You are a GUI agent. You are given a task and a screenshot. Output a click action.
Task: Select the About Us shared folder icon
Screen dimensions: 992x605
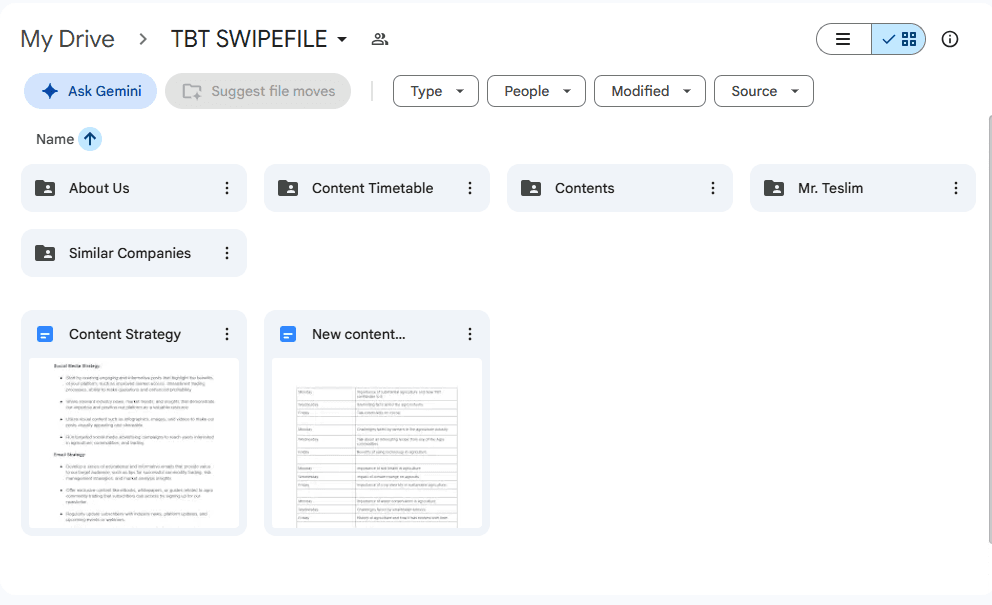tap(45, 188)
